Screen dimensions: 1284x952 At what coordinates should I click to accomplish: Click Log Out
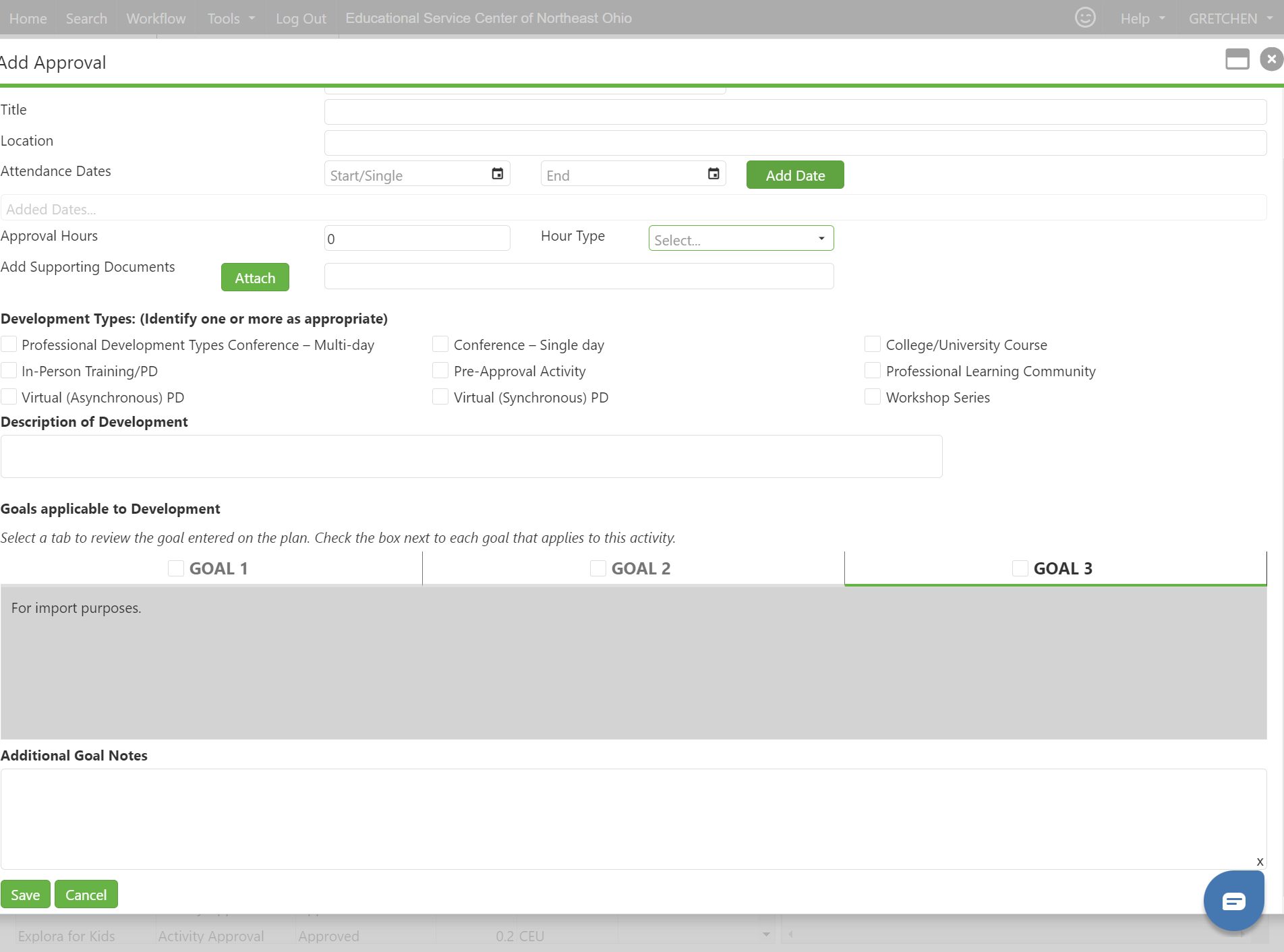pyautogui.click(x=301, y=18)
